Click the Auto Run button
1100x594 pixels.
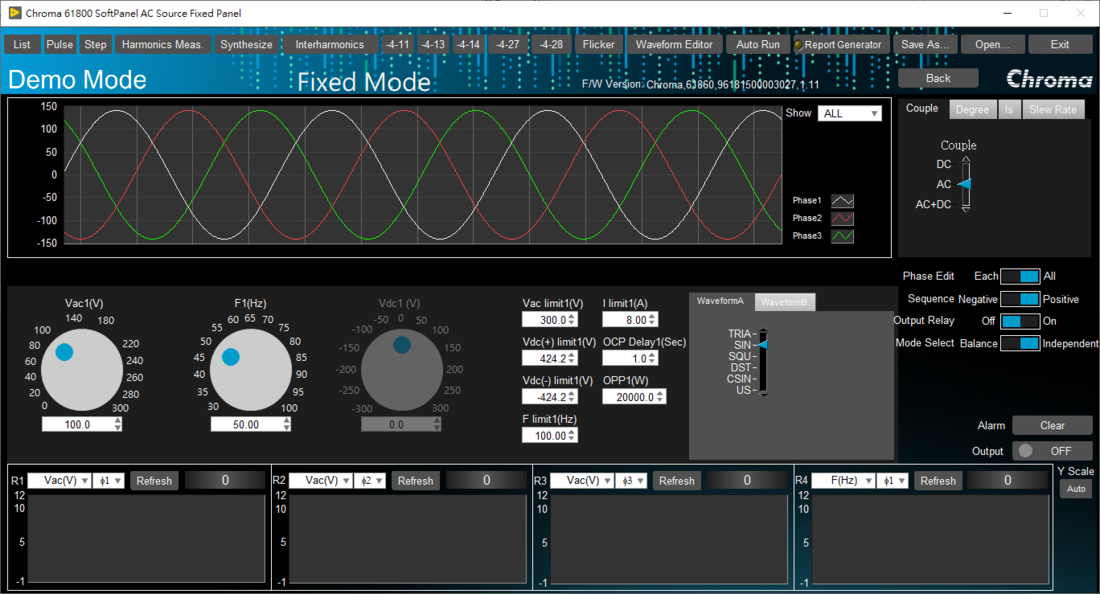coord(758,44)
